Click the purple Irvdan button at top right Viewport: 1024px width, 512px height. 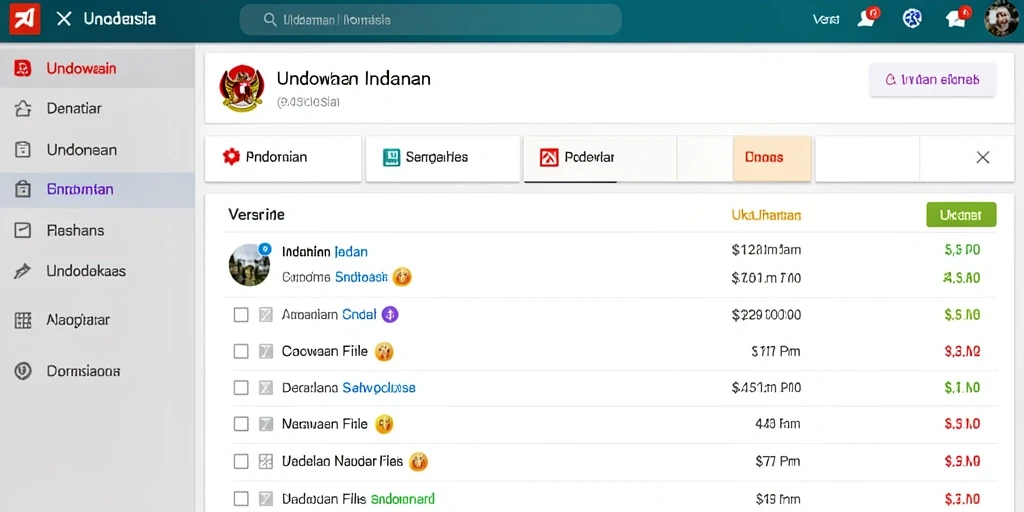click(x=933, y=80)
